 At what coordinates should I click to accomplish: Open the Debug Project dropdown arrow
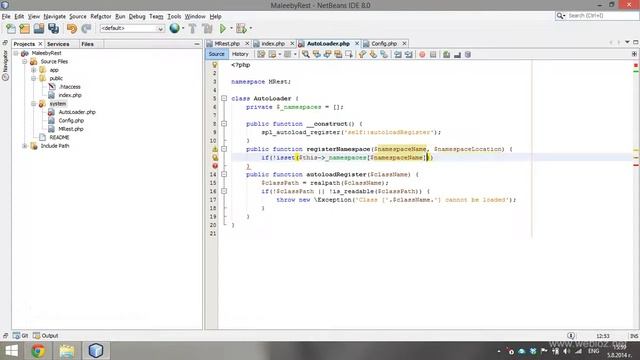point(251,29)
